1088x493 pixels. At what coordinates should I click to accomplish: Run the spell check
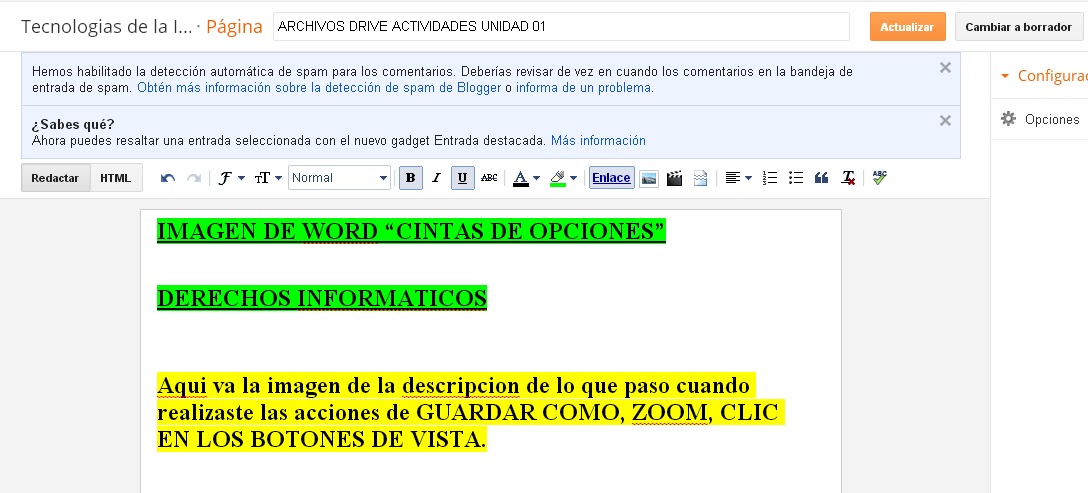(880, 178)
